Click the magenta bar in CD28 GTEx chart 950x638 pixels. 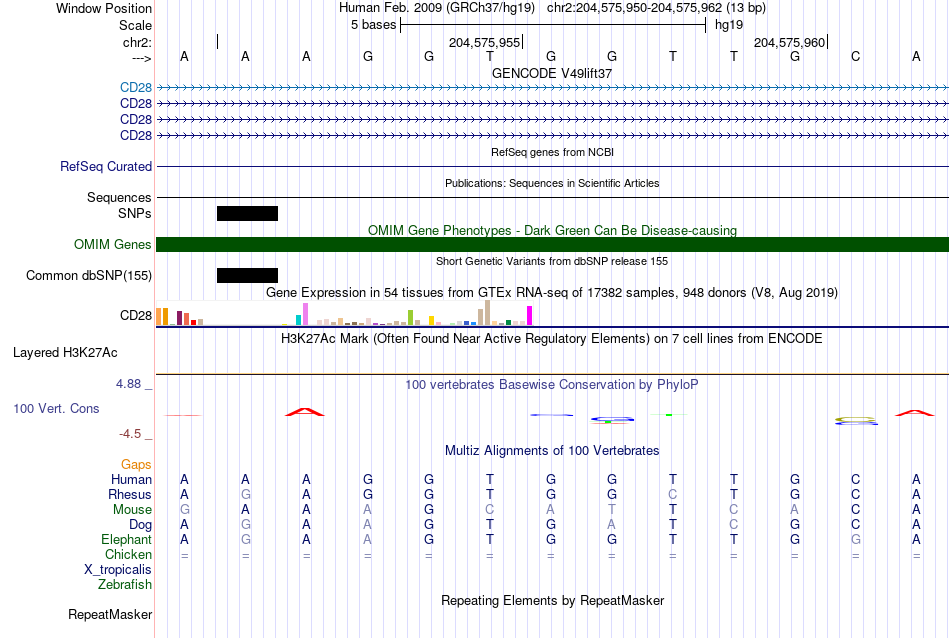(x=530, y=316)
